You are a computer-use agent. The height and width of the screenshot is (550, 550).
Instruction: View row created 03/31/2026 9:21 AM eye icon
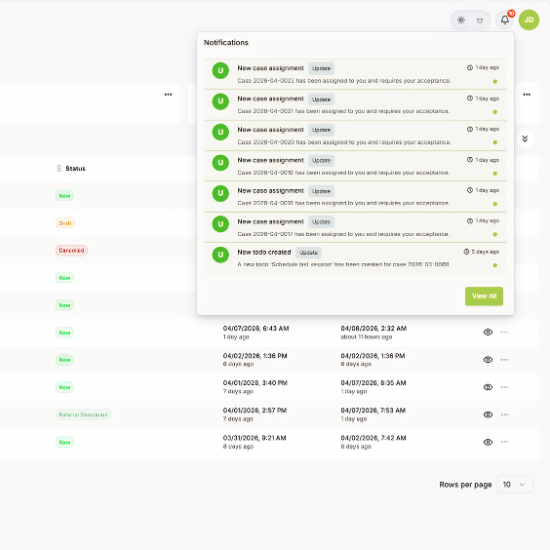point(488,442)
